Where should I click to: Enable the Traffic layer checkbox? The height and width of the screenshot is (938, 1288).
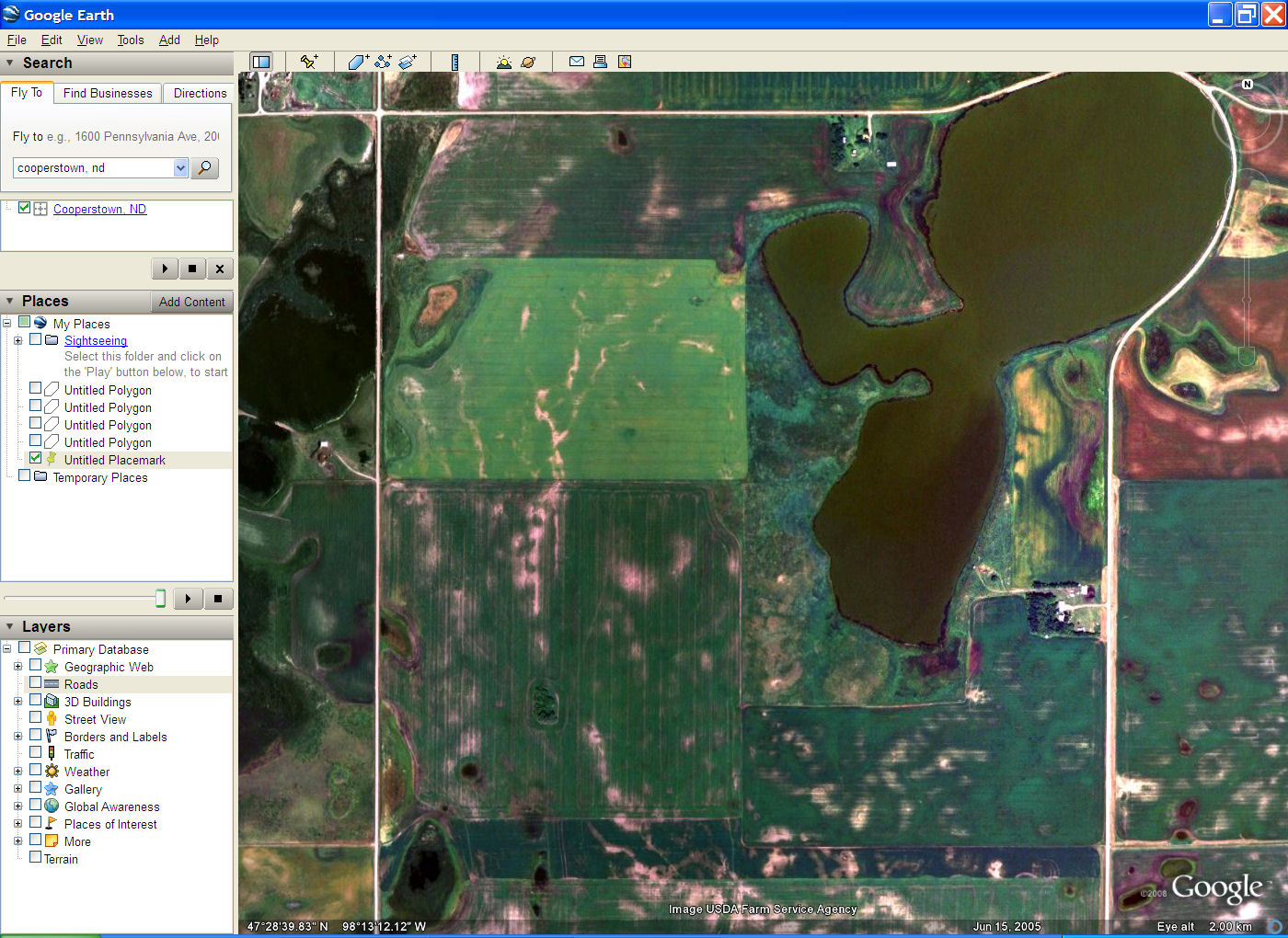point(35,752)
